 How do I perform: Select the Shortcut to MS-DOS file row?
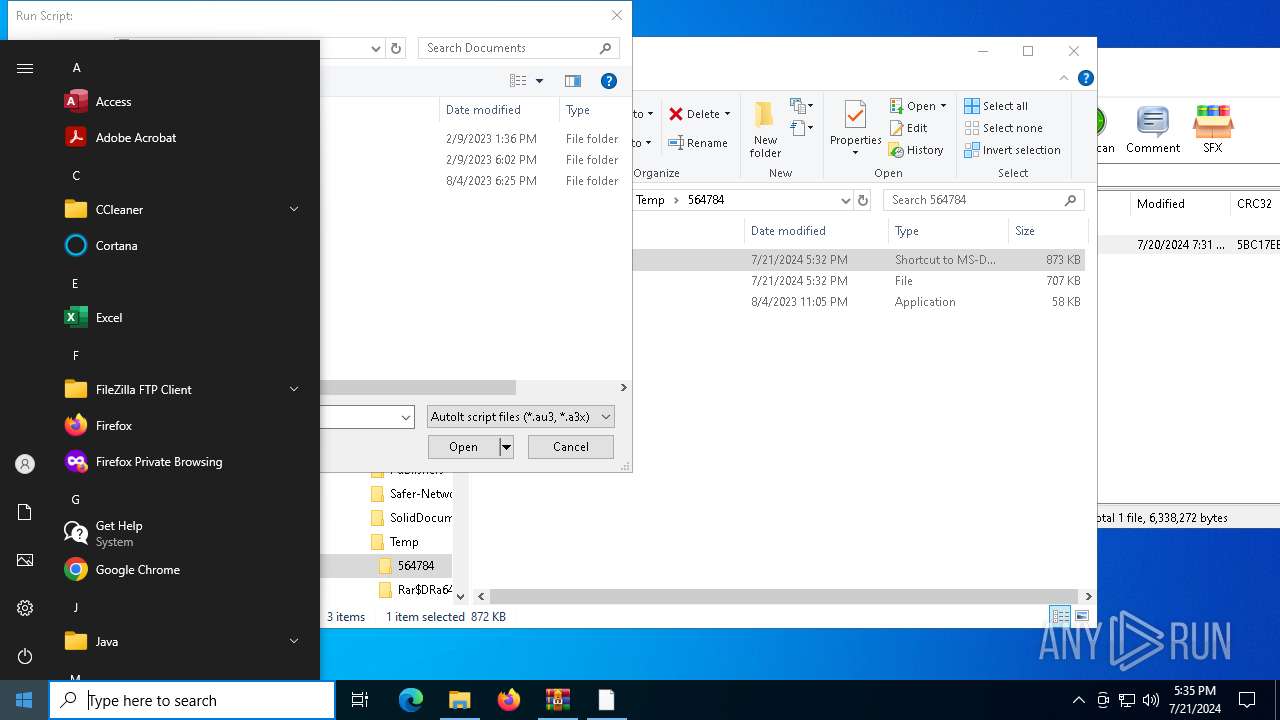pyautogui.click(x=858, y=260)
